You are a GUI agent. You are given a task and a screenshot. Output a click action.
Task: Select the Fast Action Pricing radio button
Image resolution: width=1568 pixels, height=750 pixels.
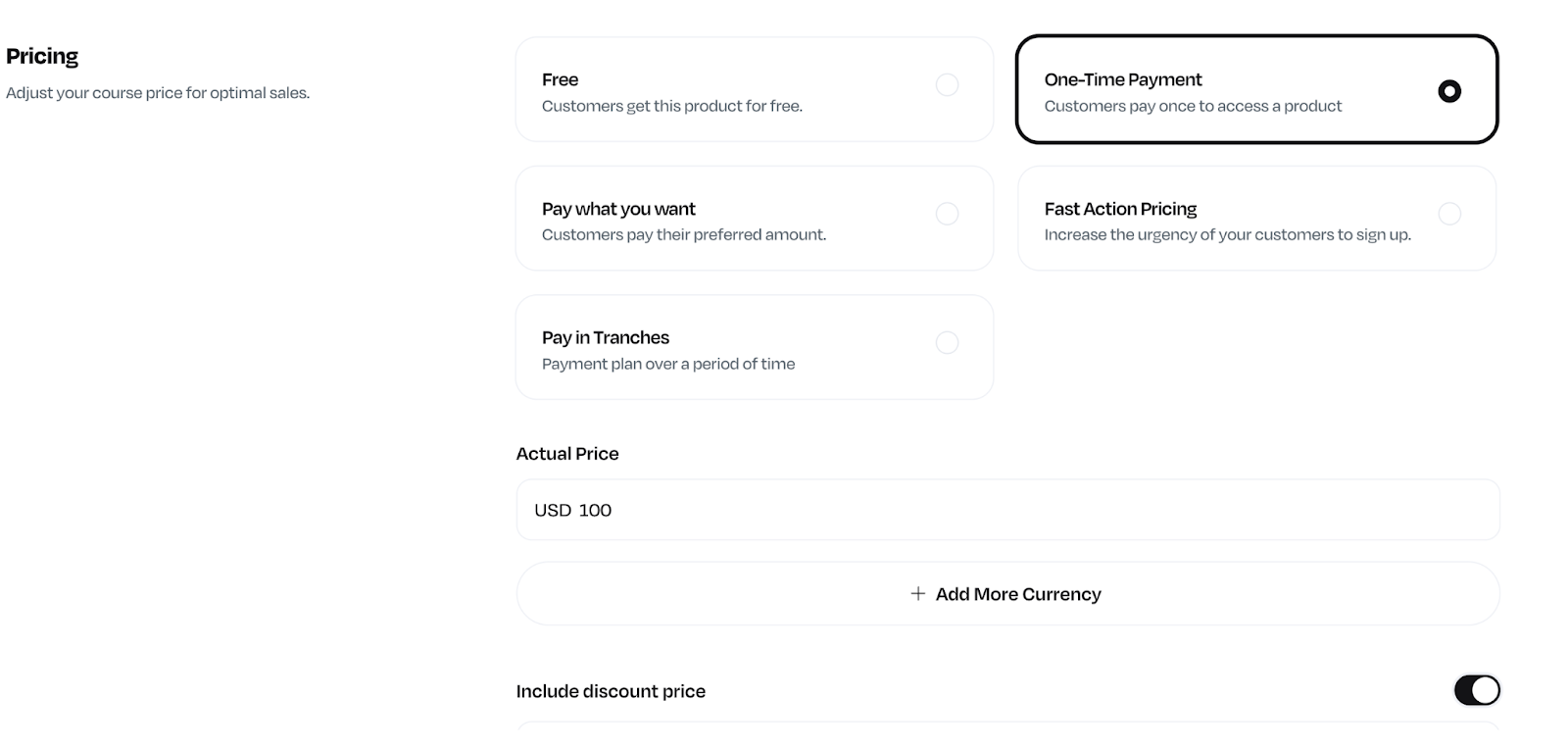pos(1450,213)
